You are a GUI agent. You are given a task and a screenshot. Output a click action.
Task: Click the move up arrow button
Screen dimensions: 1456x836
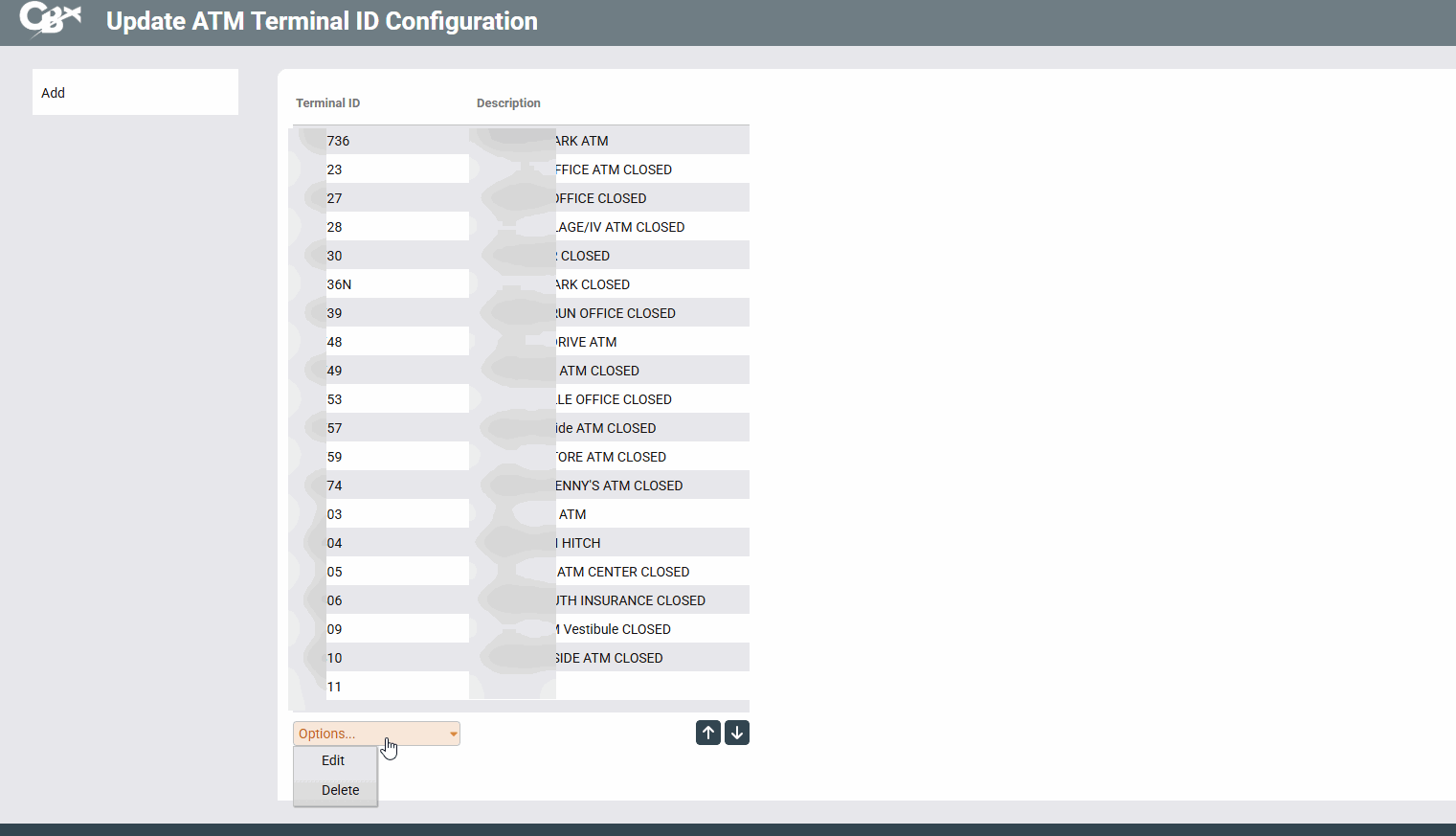coord(707,733)
